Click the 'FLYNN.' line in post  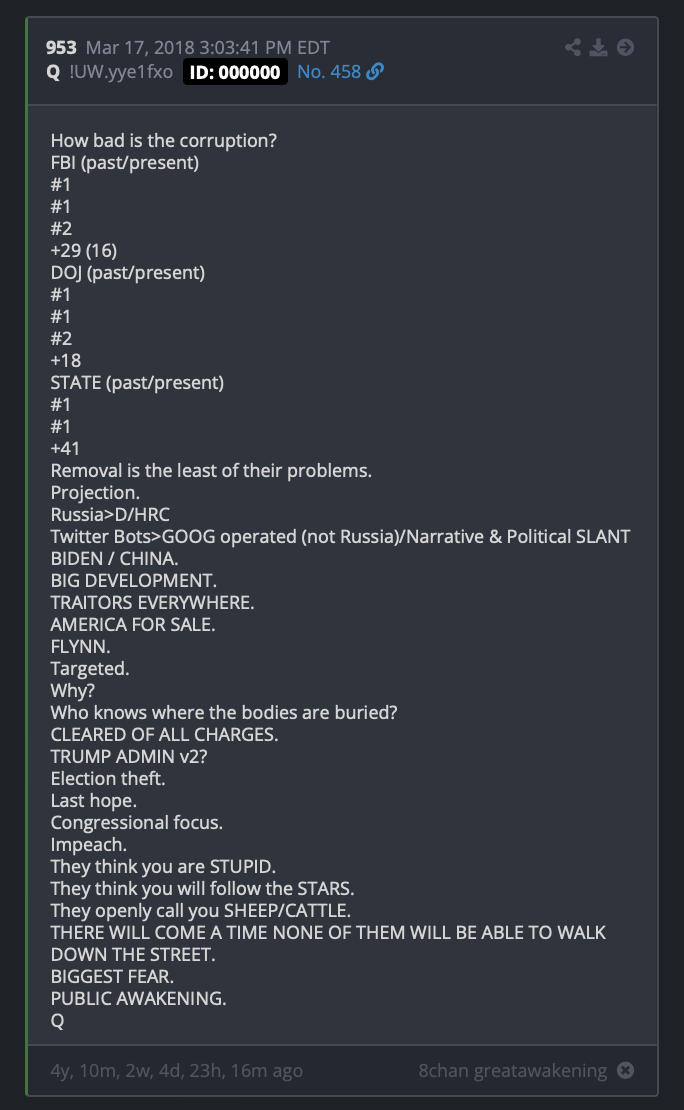click(x=80, y=646)
